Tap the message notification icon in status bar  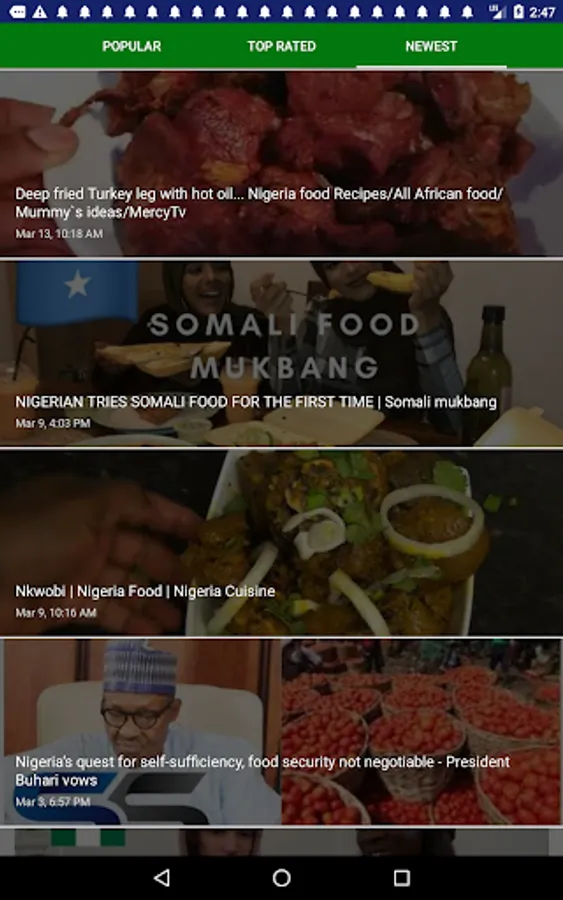tap(17, 12)
